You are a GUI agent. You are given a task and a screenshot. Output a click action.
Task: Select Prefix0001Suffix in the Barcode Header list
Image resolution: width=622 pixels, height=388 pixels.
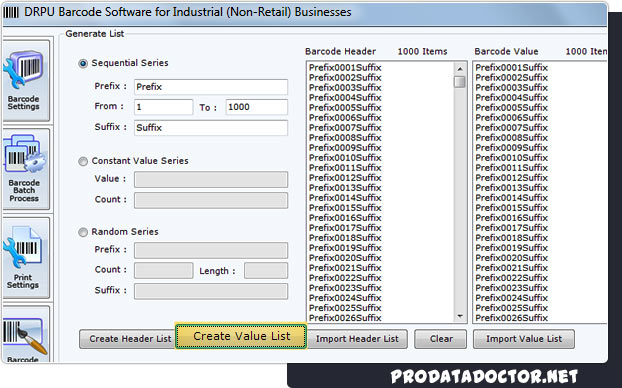345,67
